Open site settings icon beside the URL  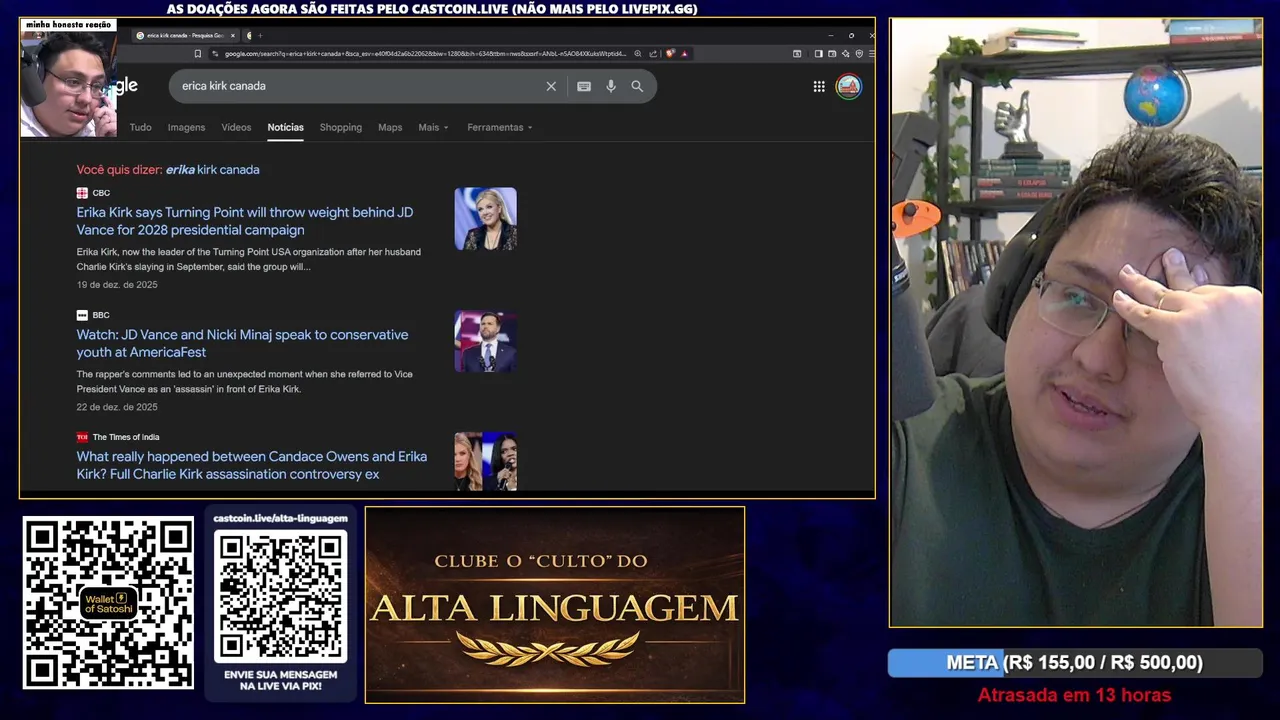pyautogui.click(x=215, y=54)
